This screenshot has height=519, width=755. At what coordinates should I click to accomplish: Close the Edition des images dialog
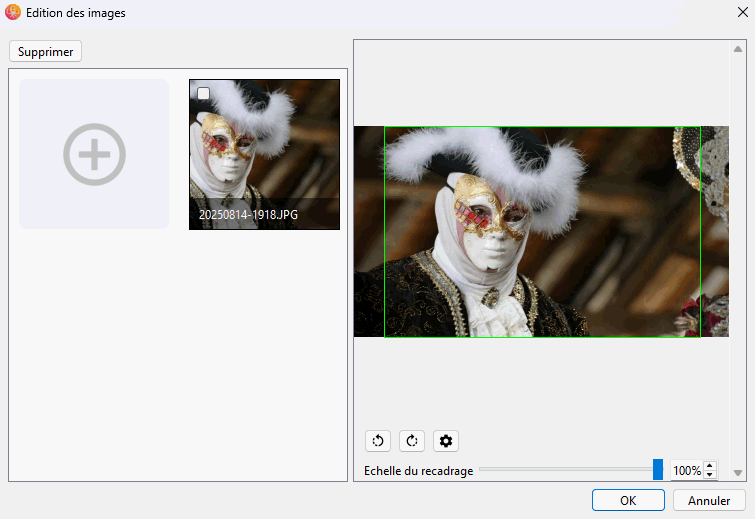[x=738, y=13]
